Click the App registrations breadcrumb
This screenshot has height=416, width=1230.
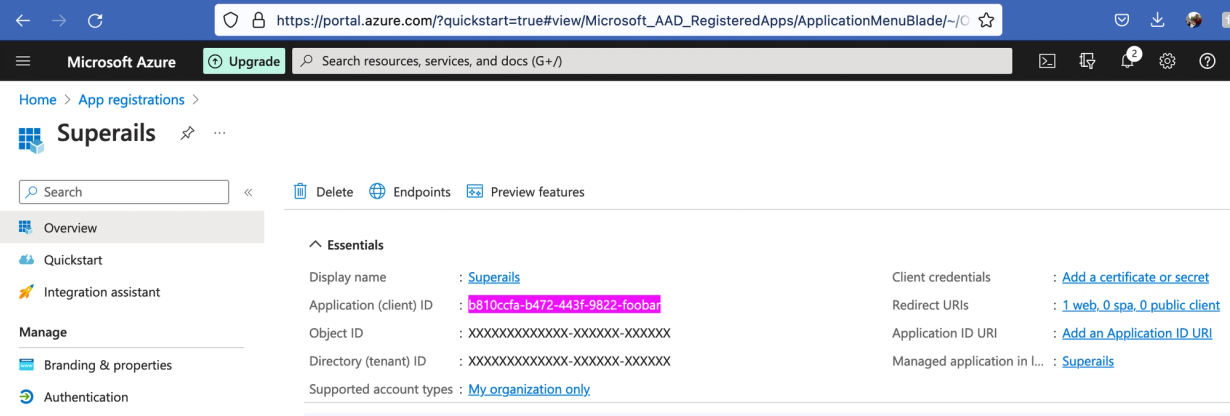[131, 100]
